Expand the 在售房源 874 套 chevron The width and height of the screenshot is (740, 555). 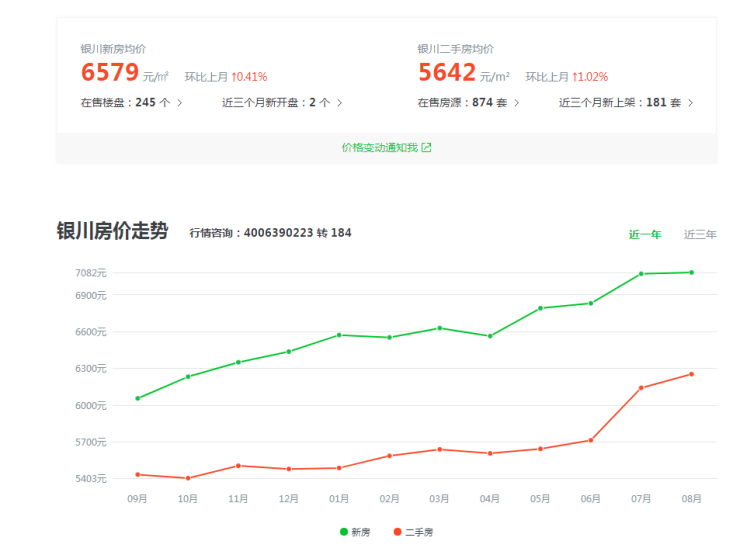[x=517, y=103]
